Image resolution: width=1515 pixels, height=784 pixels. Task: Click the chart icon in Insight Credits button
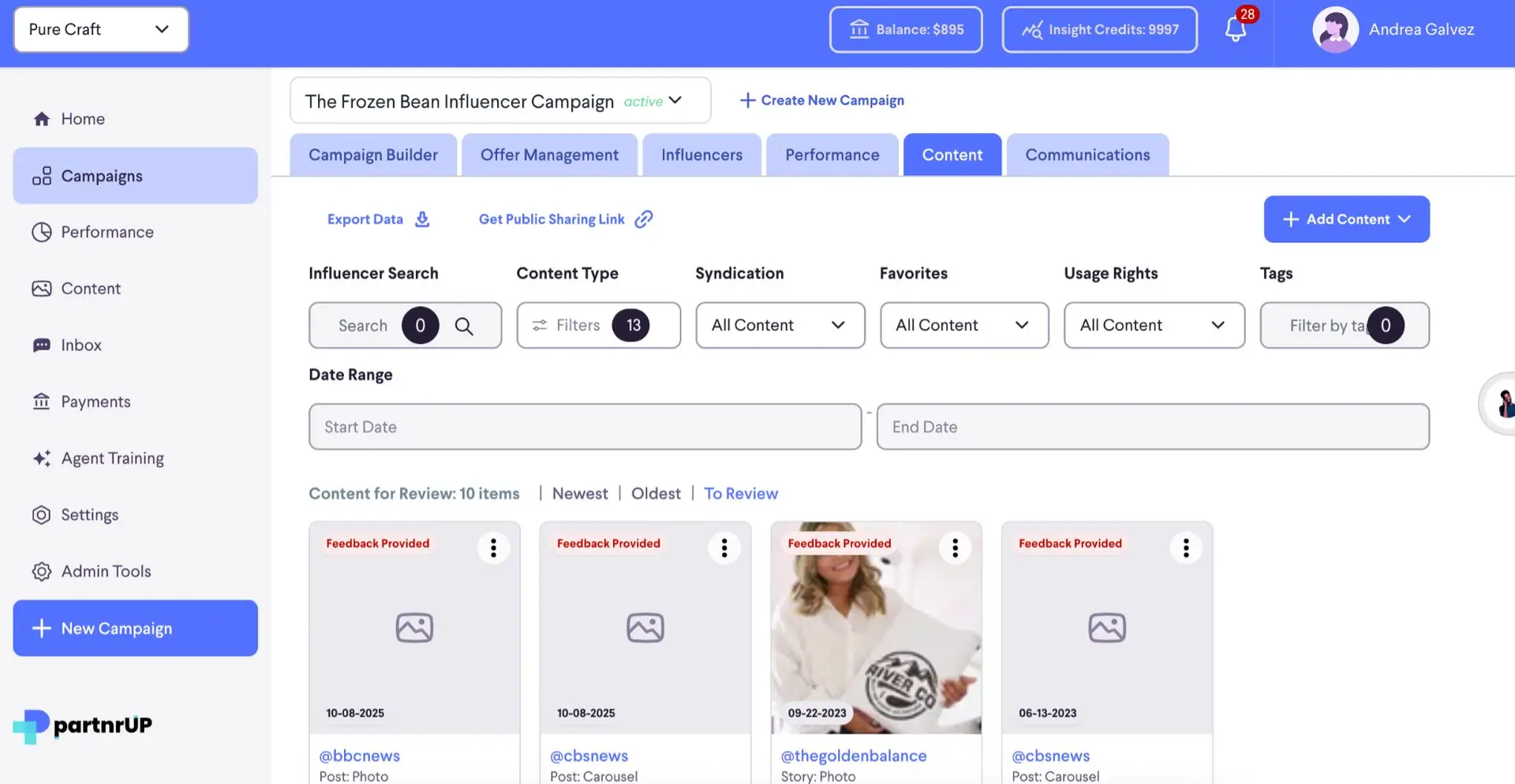point(1032,30)
